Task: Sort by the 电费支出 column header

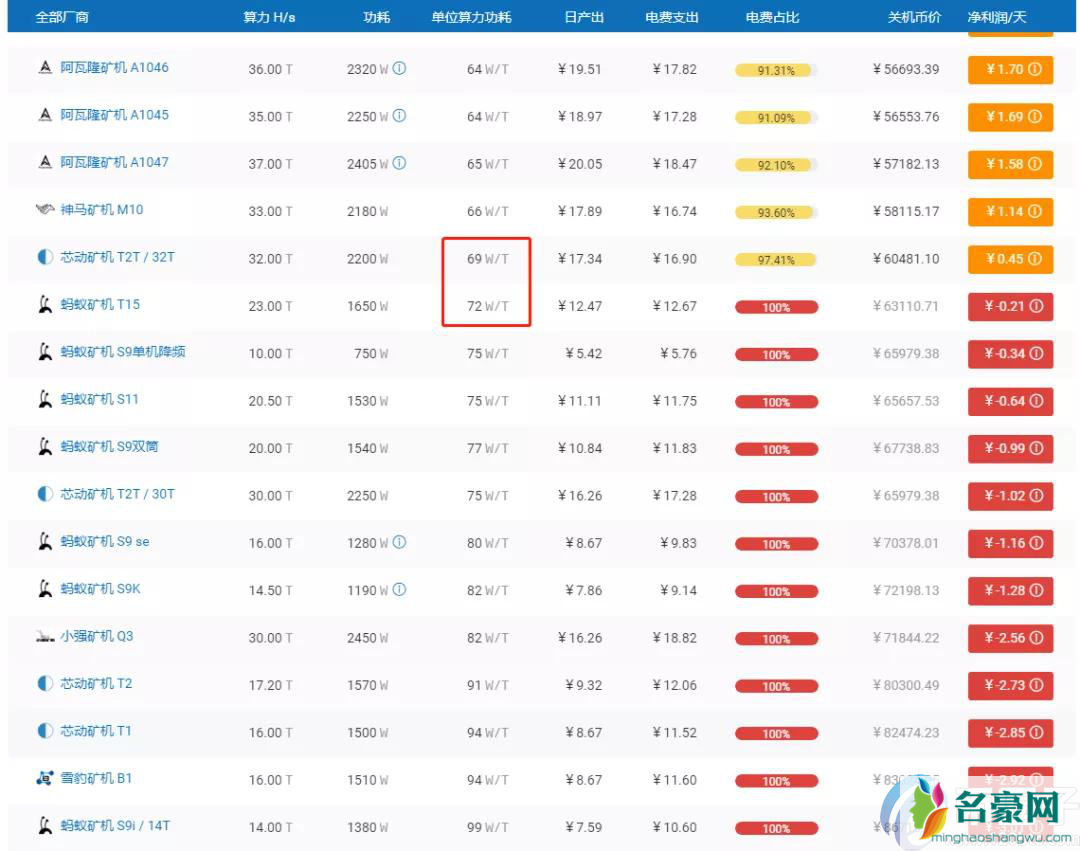Action: tap(672, 17)
